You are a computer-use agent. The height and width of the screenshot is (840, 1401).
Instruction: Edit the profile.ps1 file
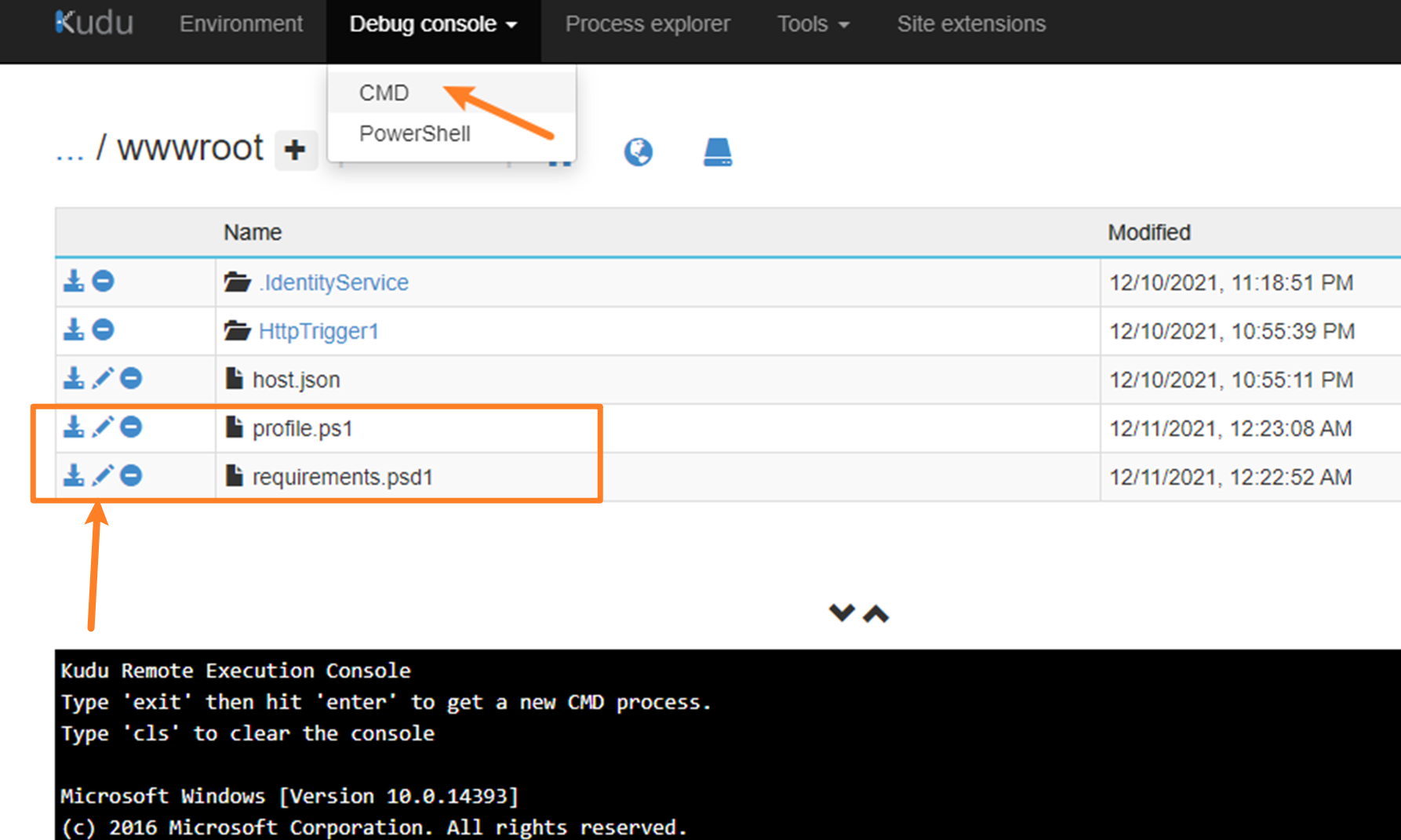tap(103, 427)
